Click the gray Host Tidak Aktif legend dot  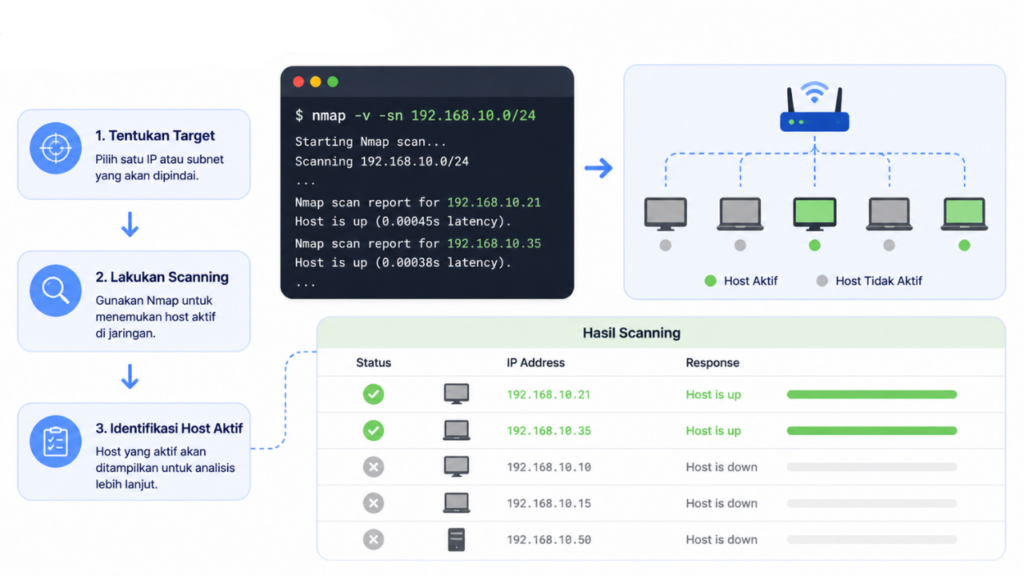822,281
